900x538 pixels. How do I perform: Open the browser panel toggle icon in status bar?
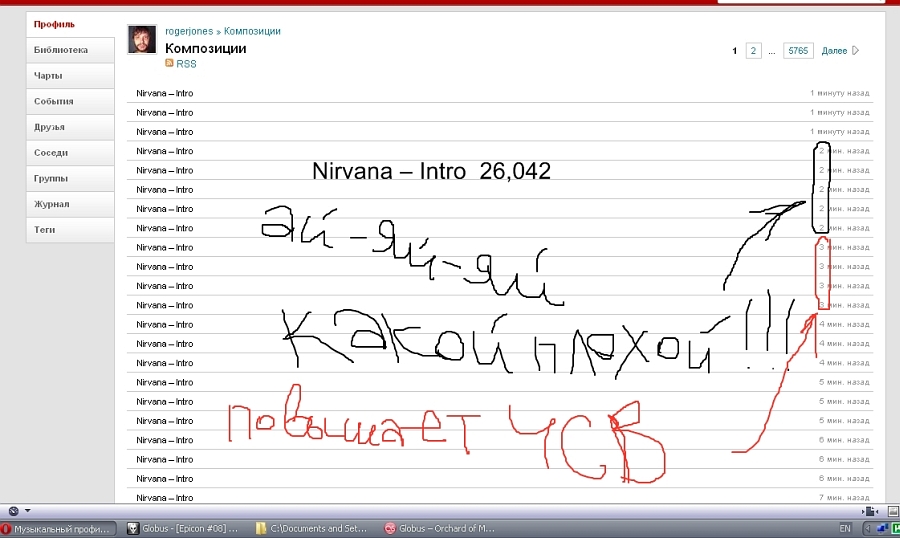[13, 511]
